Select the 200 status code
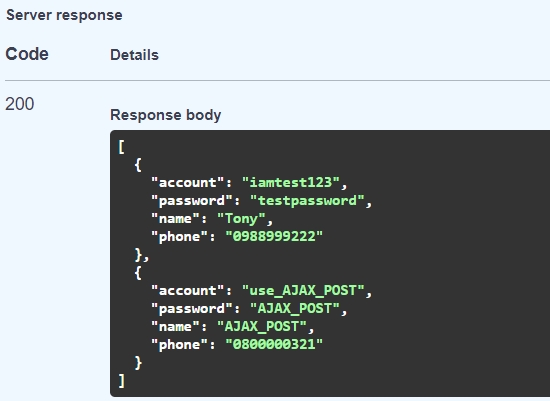The width and height of the screenshot is (550, 401). tap(20, 104)
